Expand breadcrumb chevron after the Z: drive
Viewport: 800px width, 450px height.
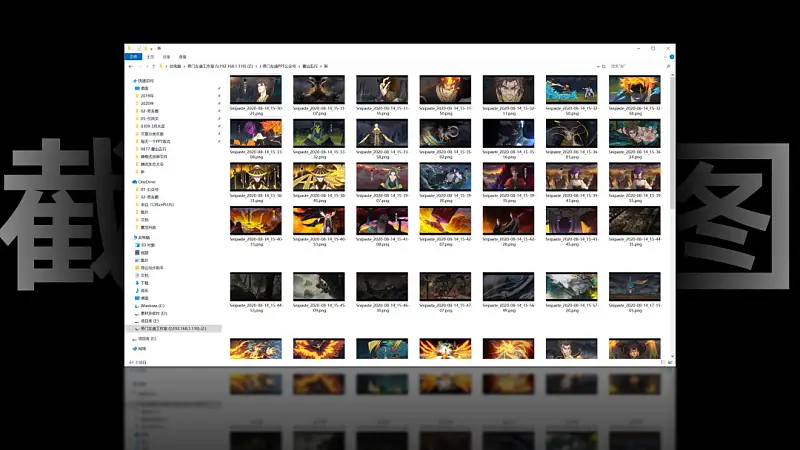click(256, 66)
